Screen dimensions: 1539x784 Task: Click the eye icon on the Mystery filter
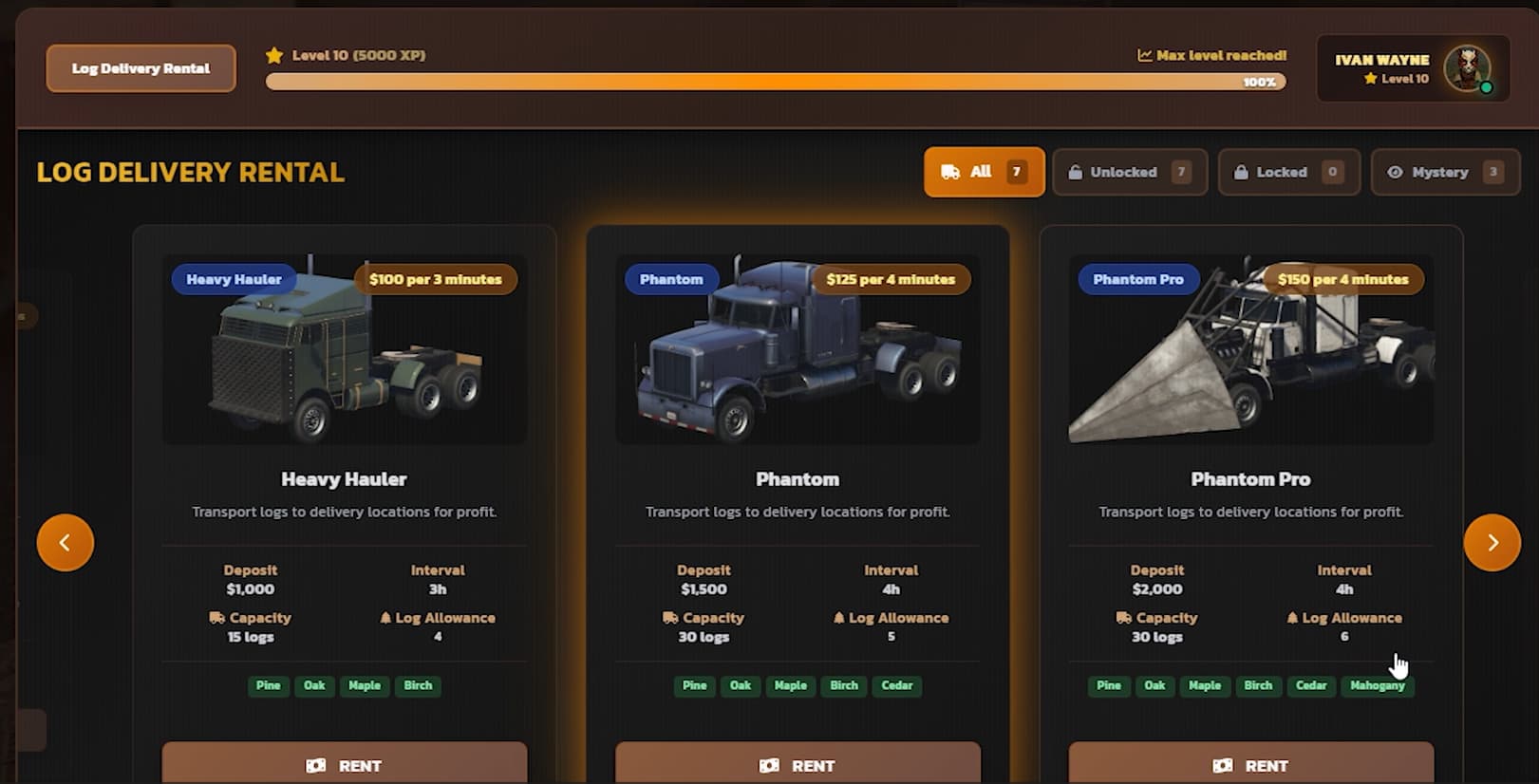point(1395,172)
